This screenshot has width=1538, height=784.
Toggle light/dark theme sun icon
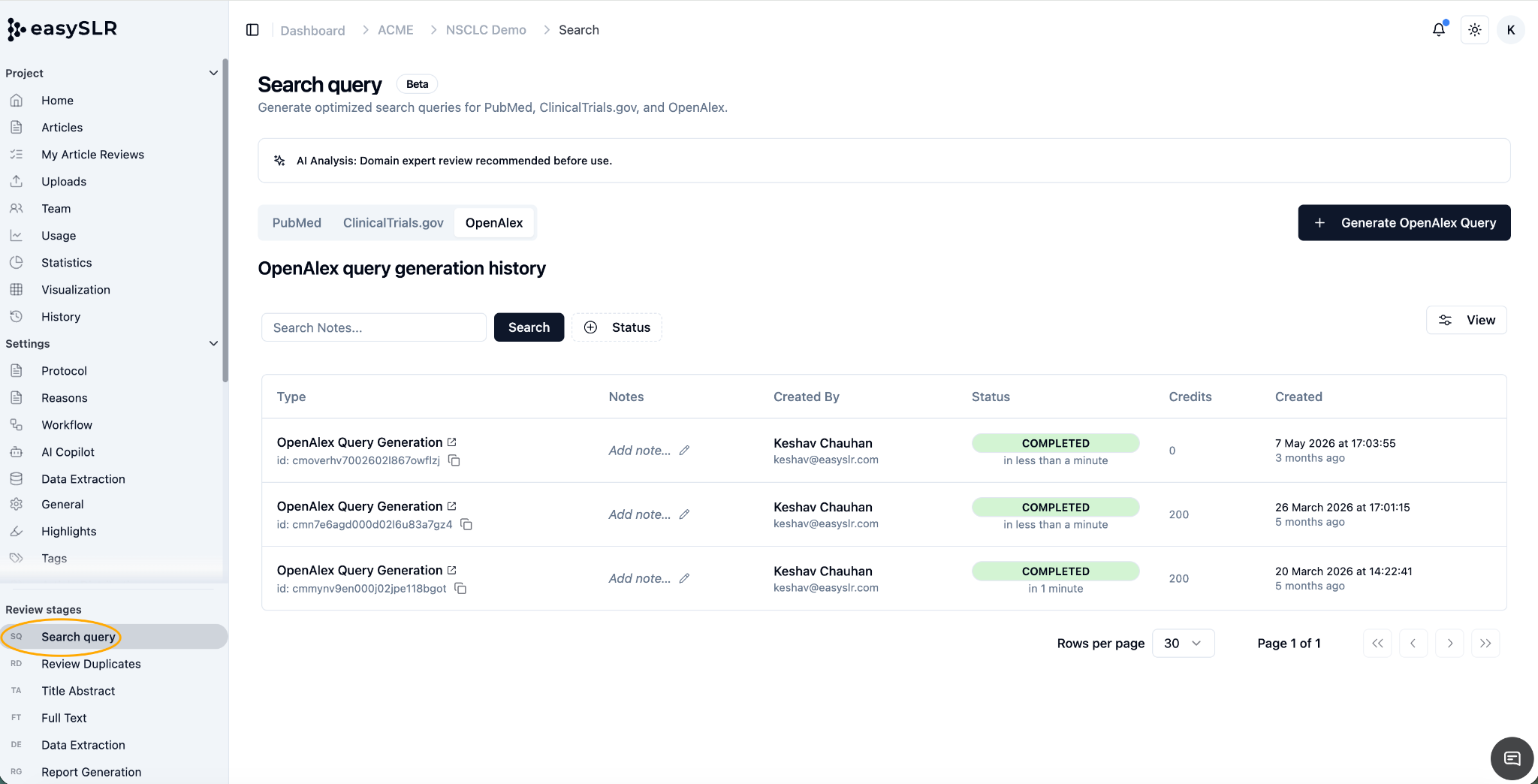(x=1475, y=30)
